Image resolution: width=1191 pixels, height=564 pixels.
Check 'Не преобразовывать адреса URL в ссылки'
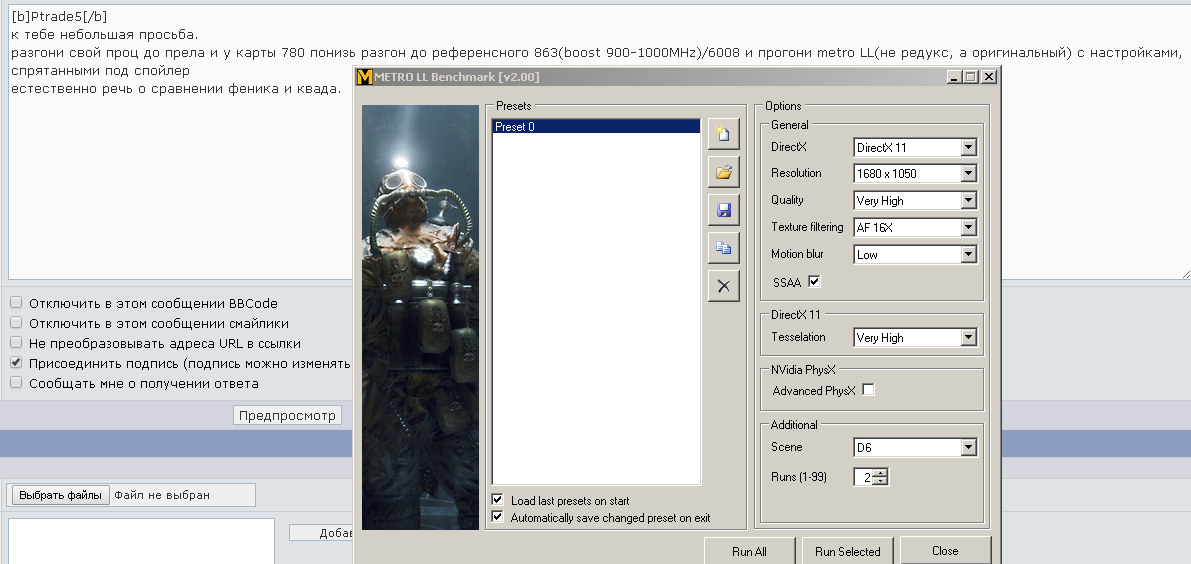click(x=16, y=342)
